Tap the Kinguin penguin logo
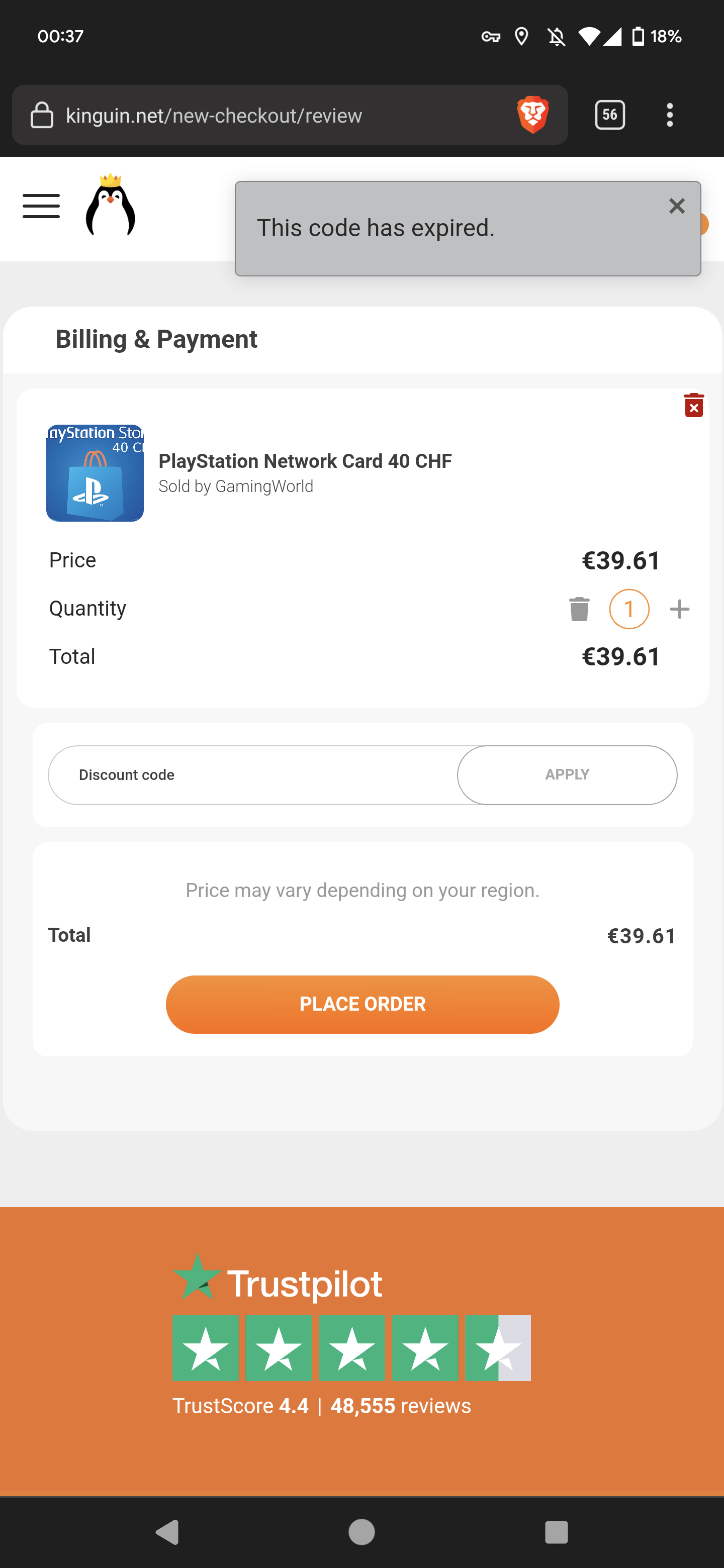The width and height of the screenshot is (724, 1568). pos(110,205)
